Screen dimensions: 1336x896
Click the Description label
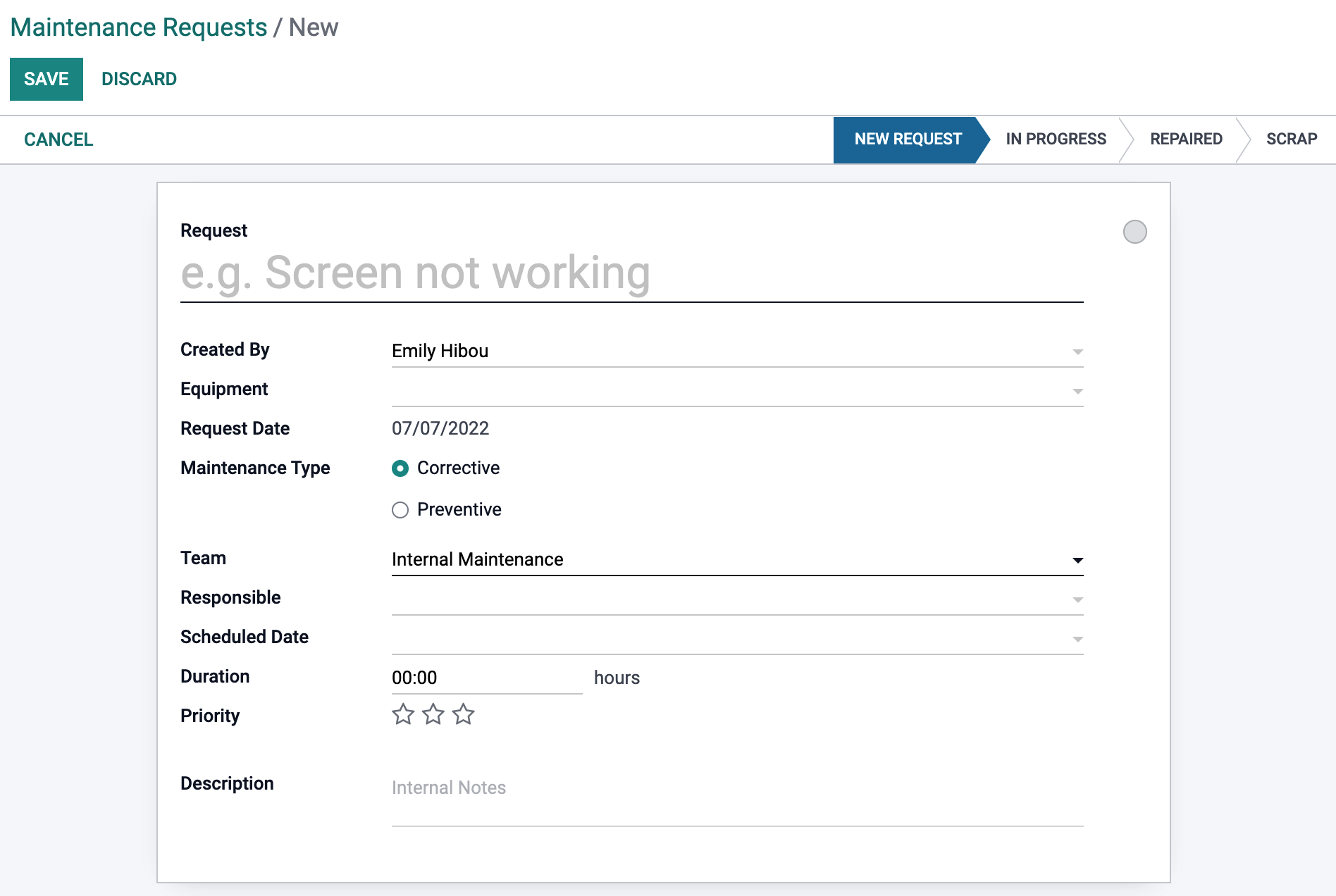click(227, 783)
